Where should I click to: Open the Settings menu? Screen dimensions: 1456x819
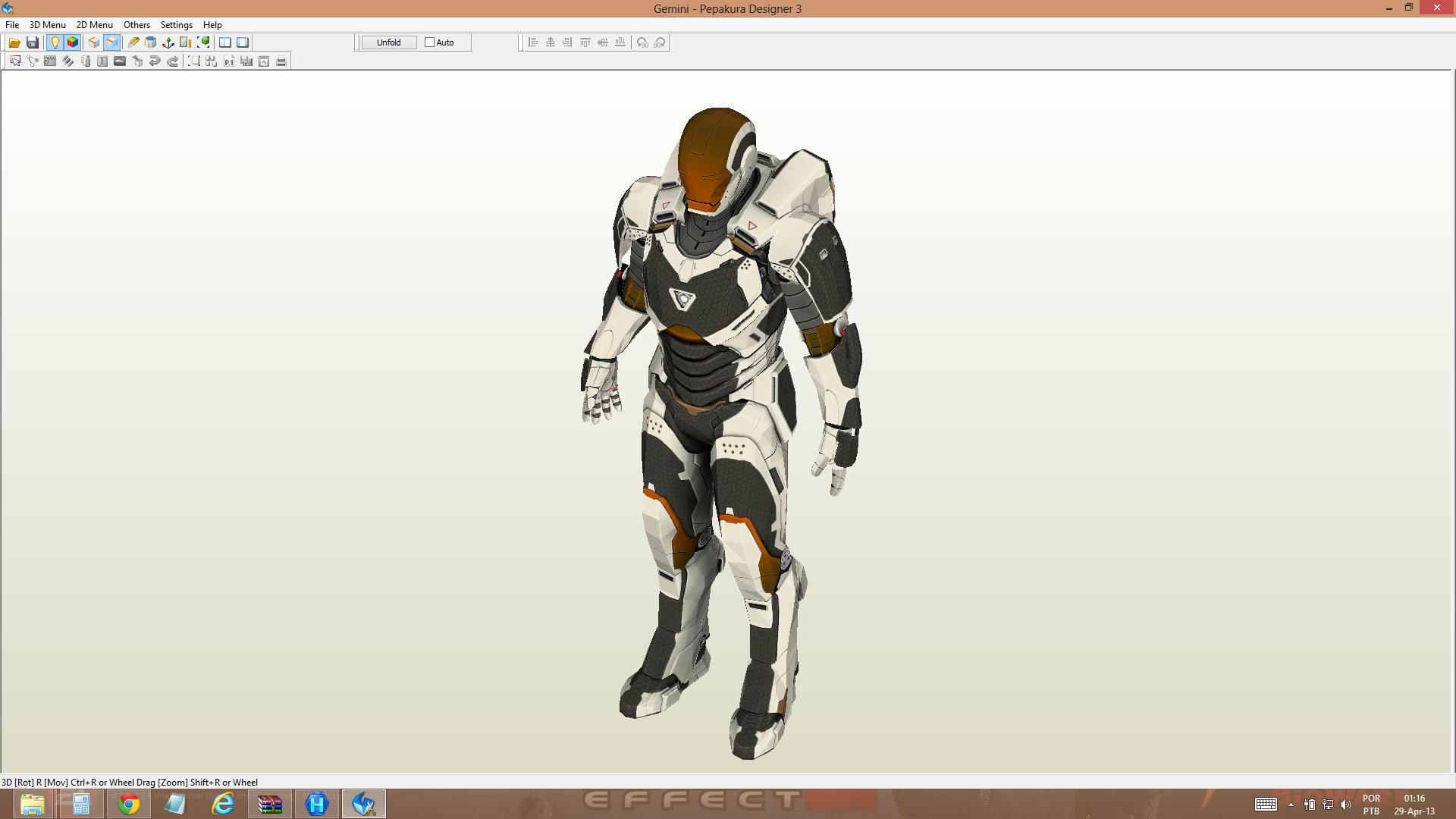[x=177, y=25]
